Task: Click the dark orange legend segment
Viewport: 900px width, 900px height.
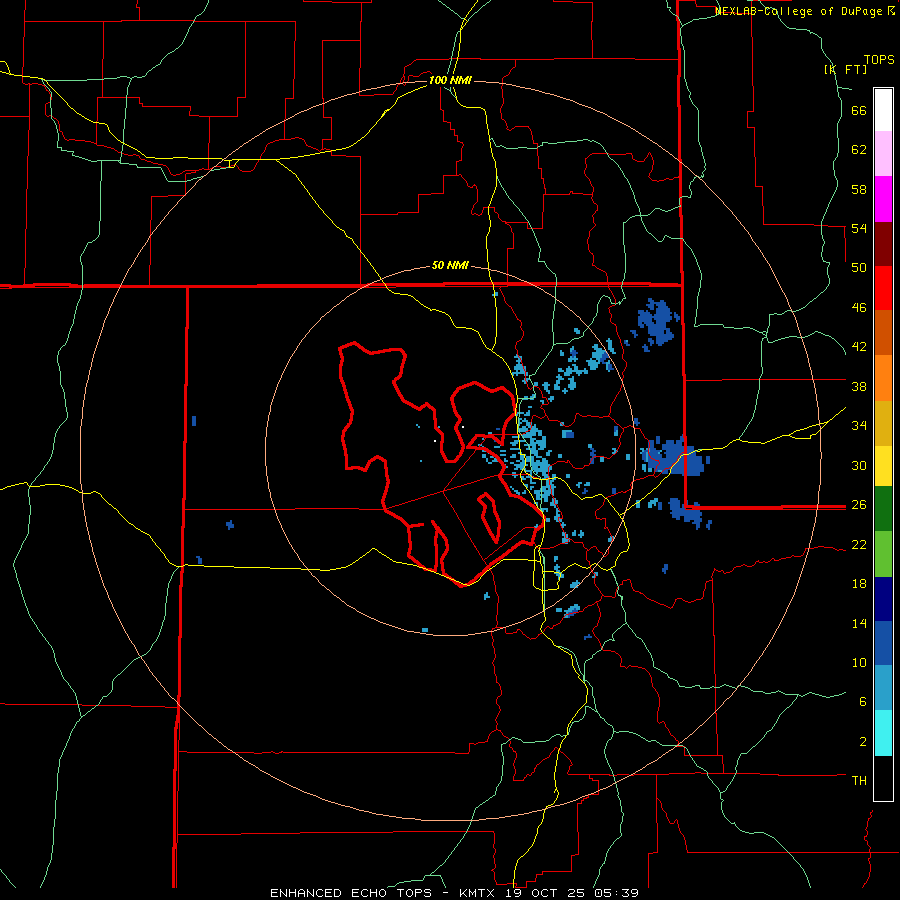Action: (883, 333)
